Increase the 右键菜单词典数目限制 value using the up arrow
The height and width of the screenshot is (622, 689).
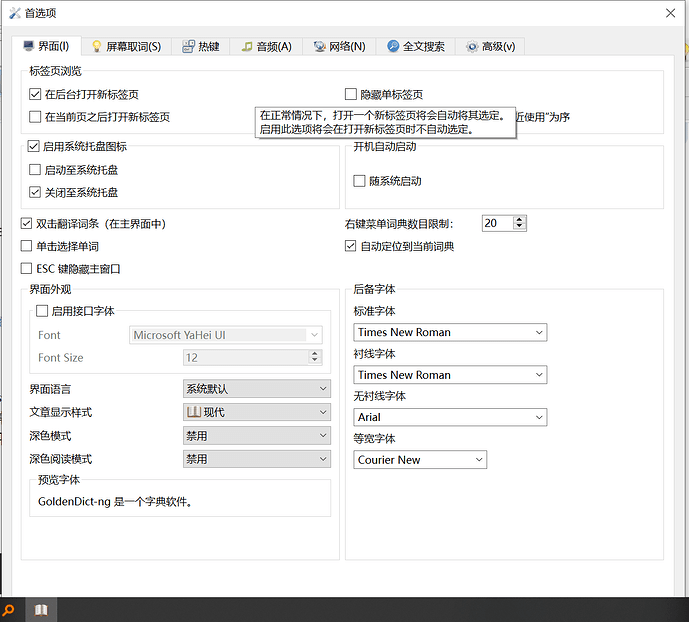[x=520, y=219]
